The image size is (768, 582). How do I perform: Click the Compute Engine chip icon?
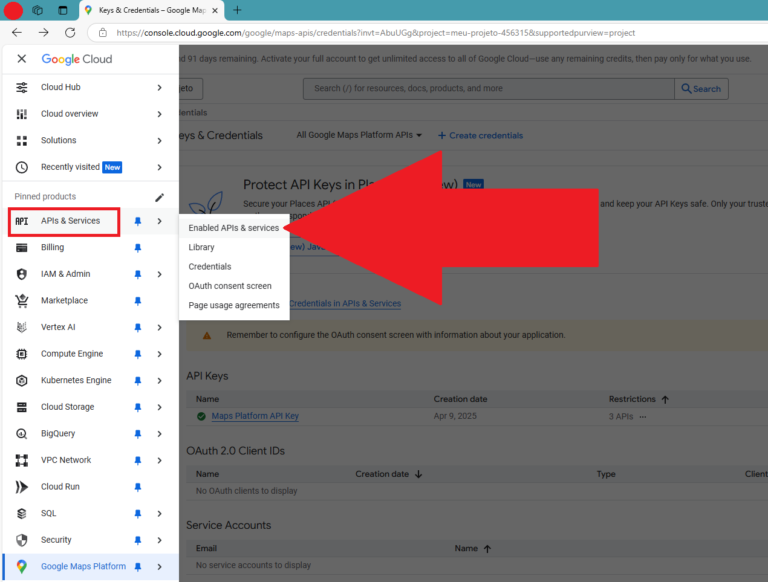pos(22,354)
